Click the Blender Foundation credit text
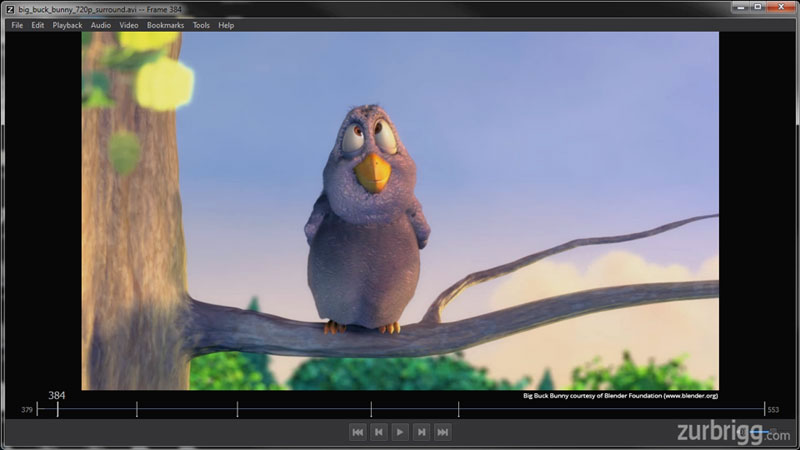Screen dimensions: 800x450 [620, 395]
